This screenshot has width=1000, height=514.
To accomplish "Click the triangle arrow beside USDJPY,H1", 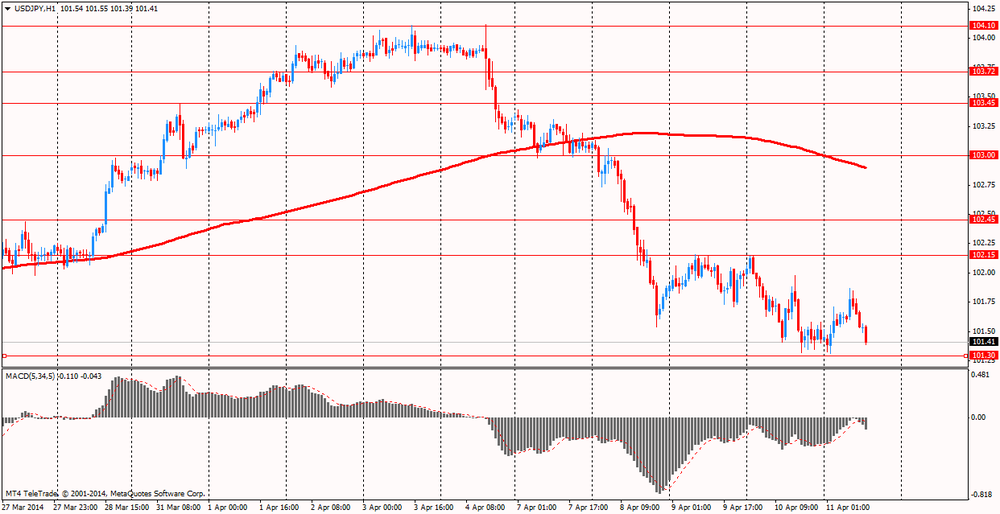I will coord(7,8).
